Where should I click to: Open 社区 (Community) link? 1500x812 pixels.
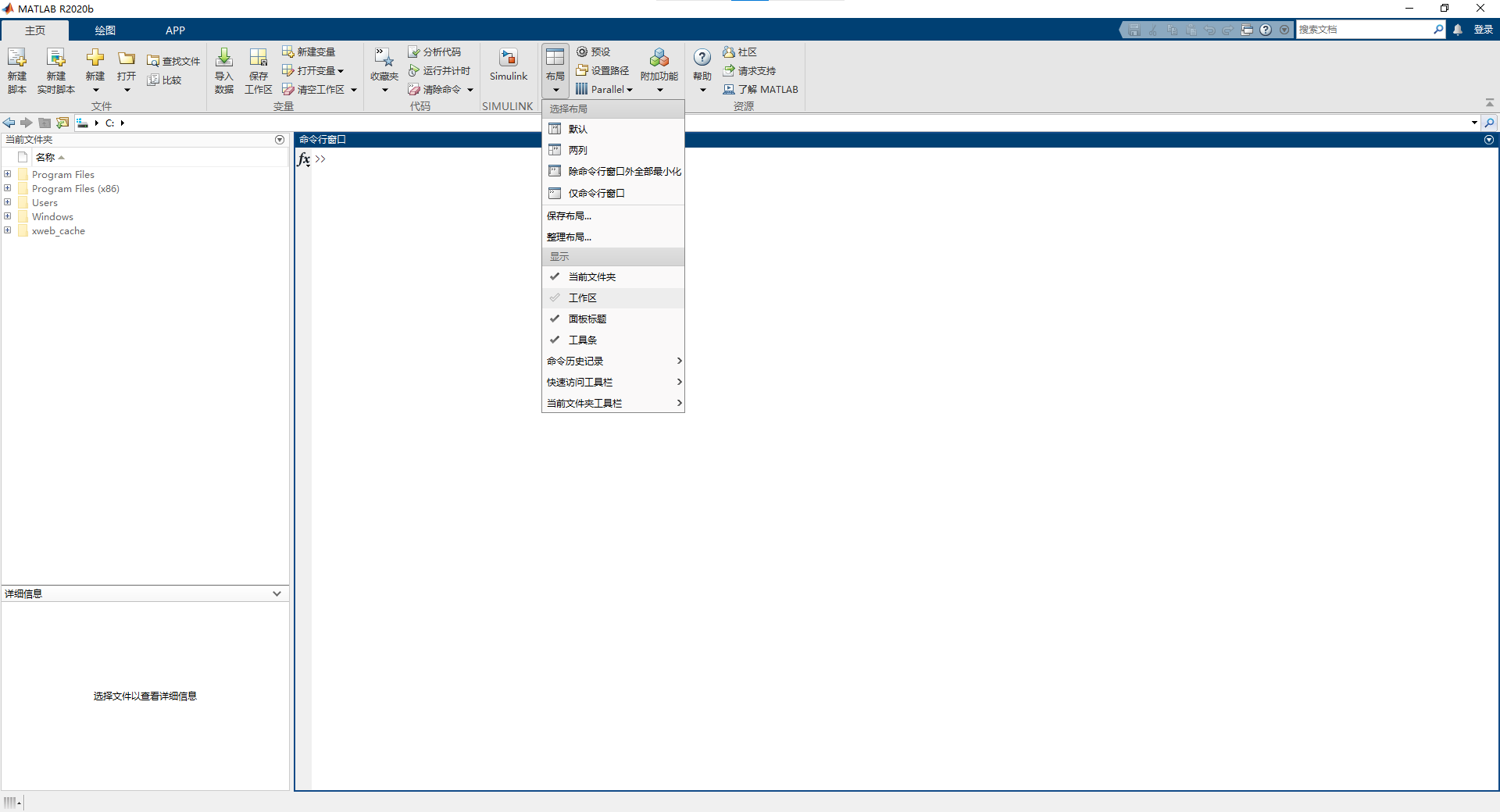(740, 52)
